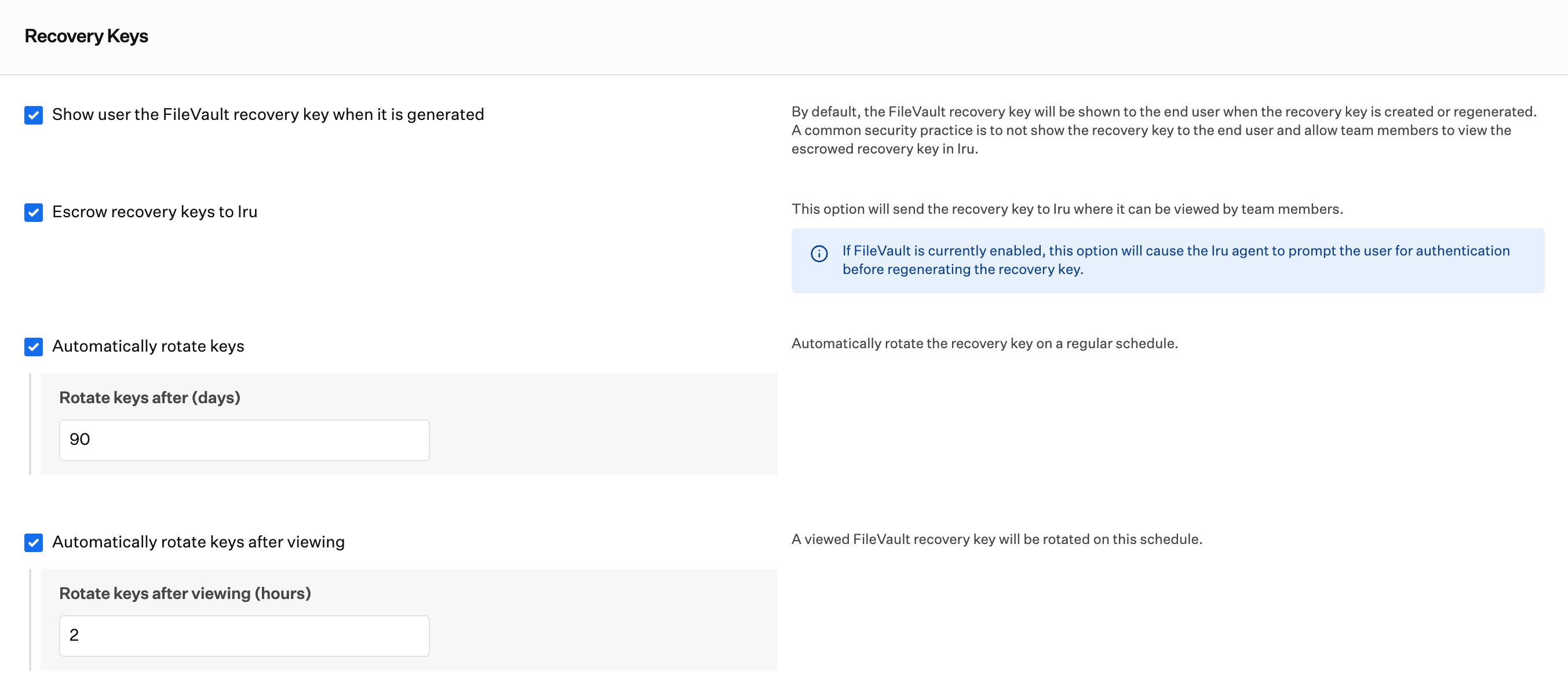Click the Automatically rotate keys label text

click(148, 346)
